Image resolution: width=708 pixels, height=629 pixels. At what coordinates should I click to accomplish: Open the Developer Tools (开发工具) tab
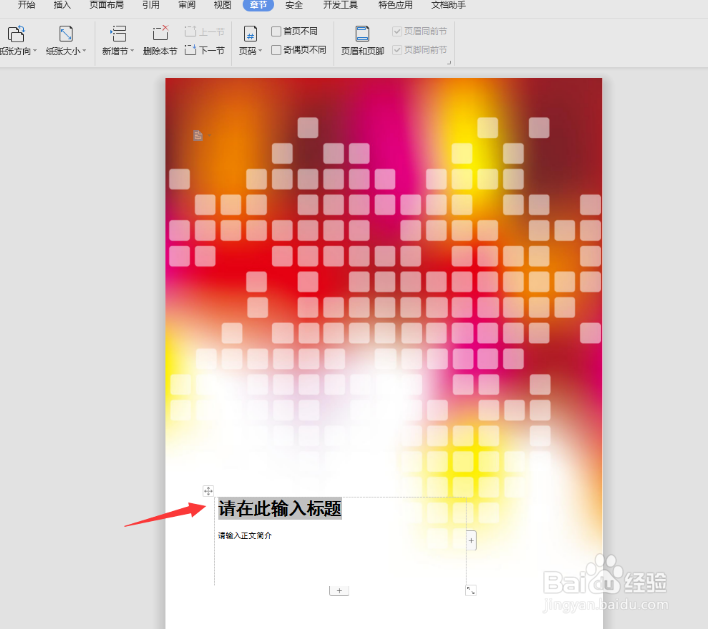340,5
